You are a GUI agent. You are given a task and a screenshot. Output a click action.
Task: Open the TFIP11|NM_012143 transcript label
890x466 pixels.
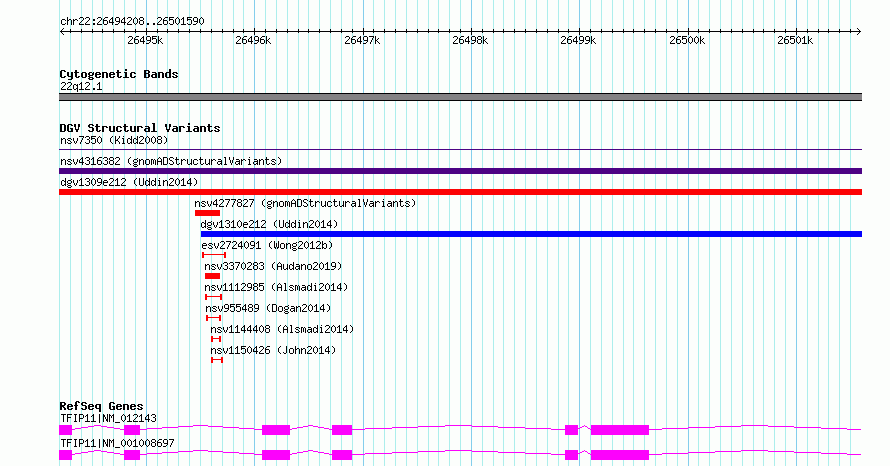[x=108, y=418]
